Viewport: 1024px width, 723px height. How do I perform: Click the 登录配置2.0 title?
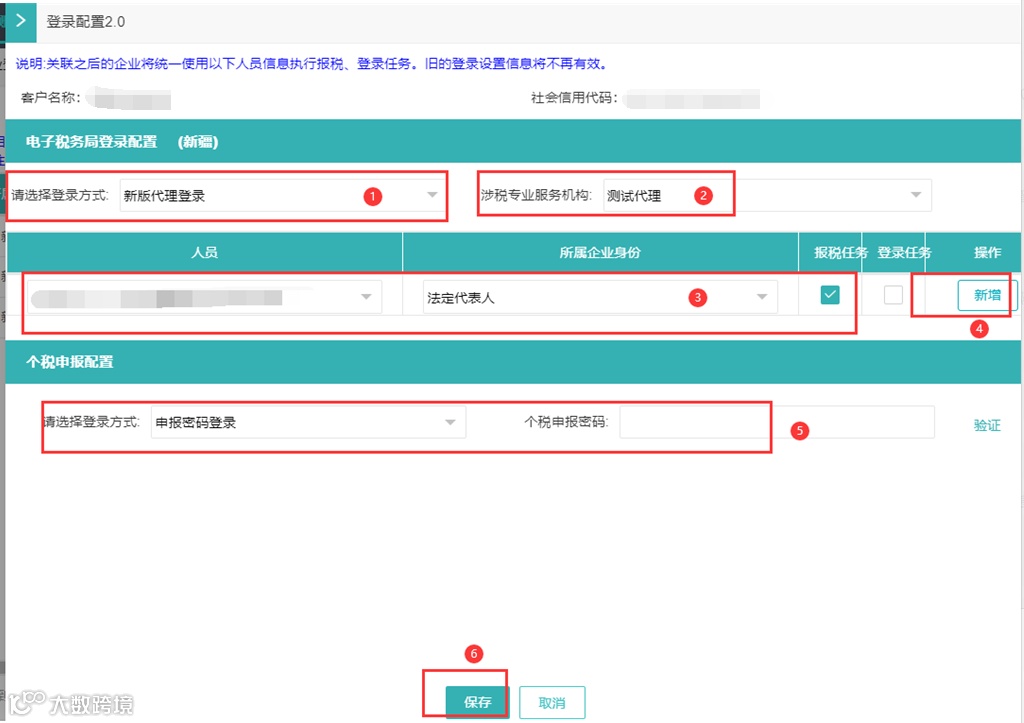pyautogui.click(x=86, y=22)
